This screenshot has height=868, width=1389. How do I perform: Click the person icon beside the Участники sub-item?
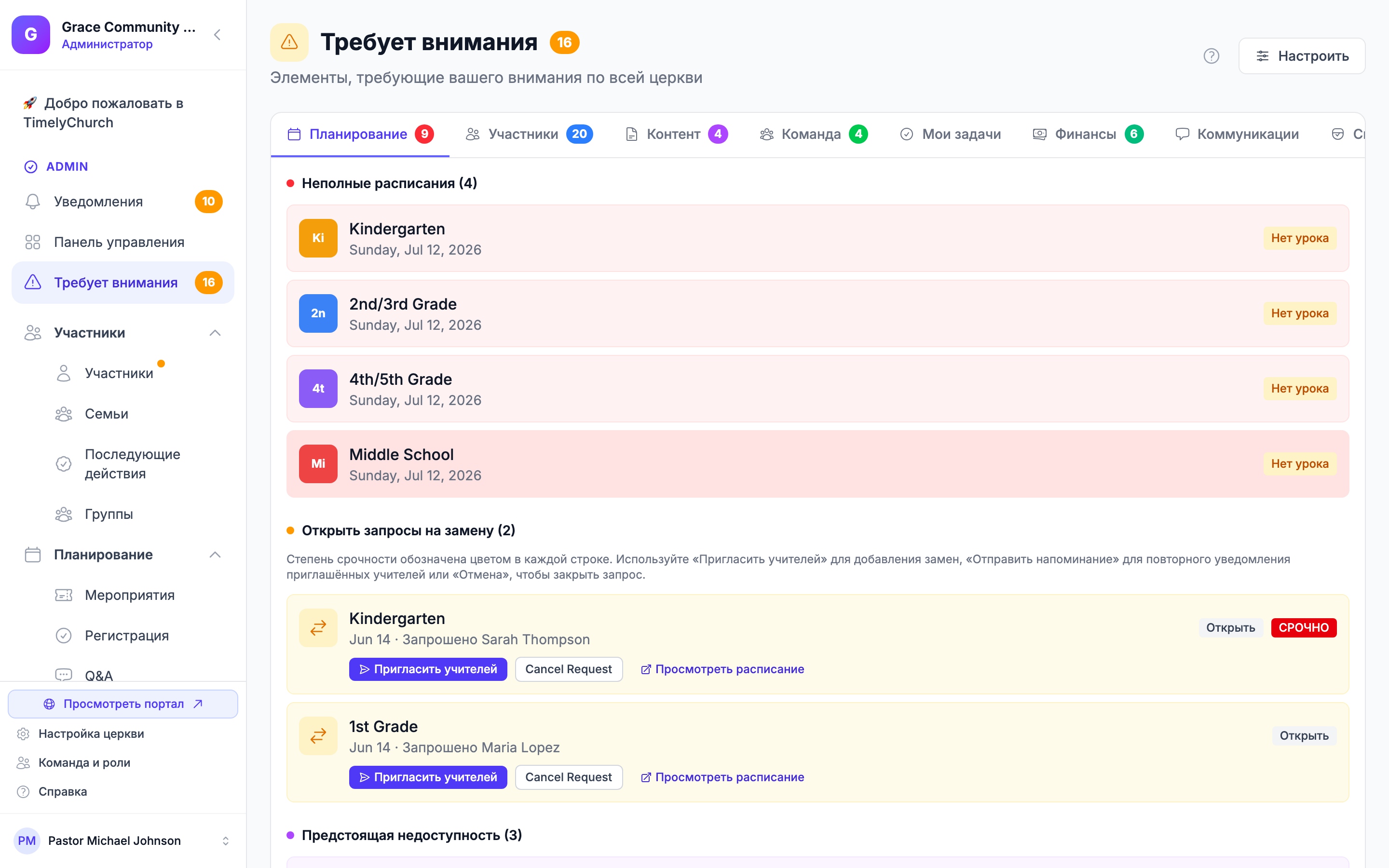[x=64, y=373]
